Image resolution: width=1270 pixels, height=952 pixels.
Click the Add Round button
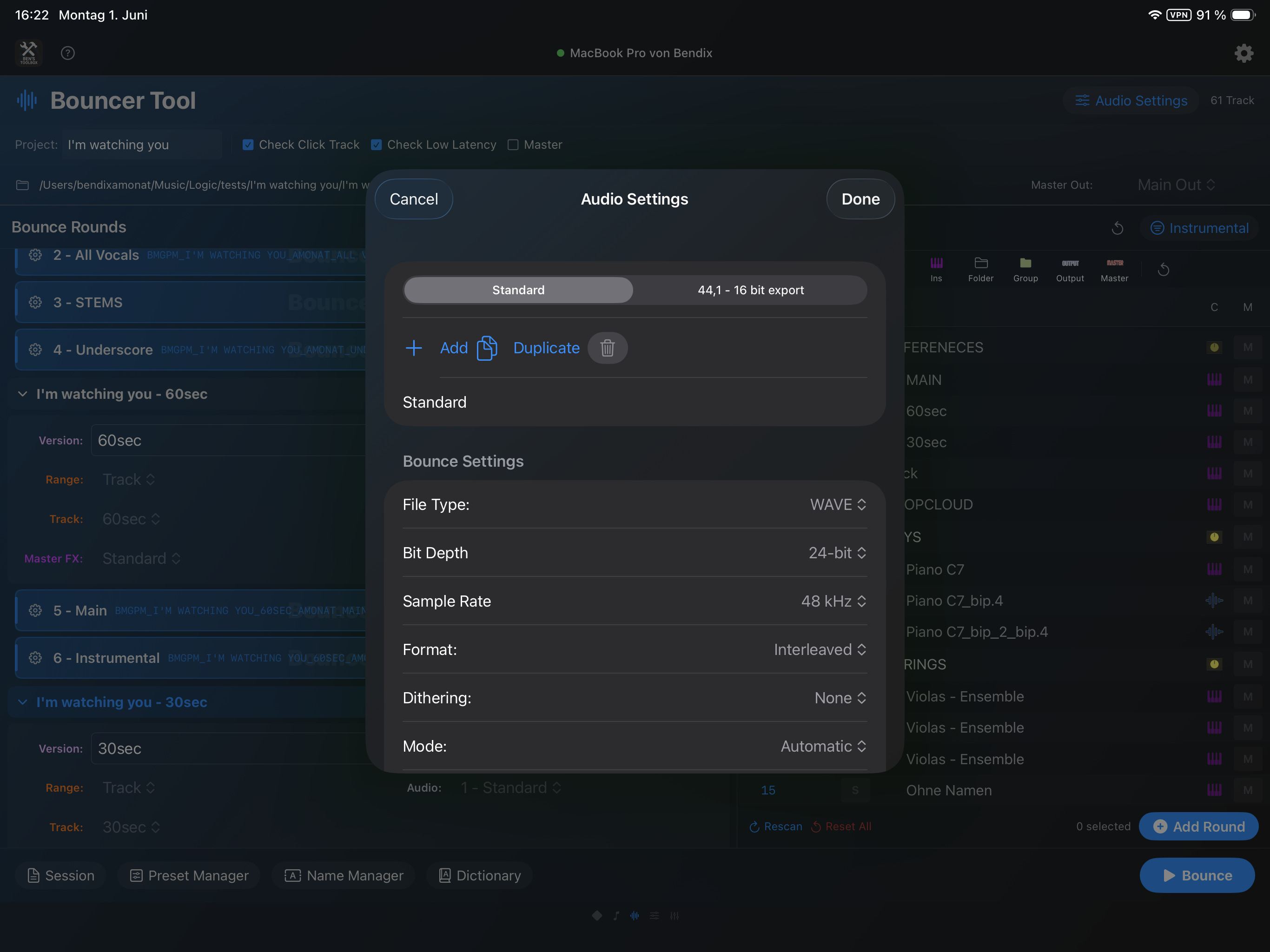click(1199, 826)
